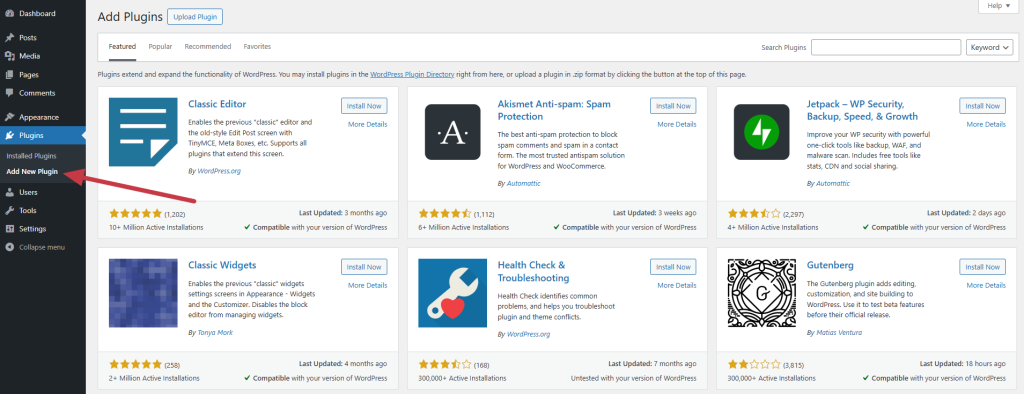Click the Dashboard gauge icon in sidebar
The height and width of the screenshot is (394, 1024).
pos(9,13)
